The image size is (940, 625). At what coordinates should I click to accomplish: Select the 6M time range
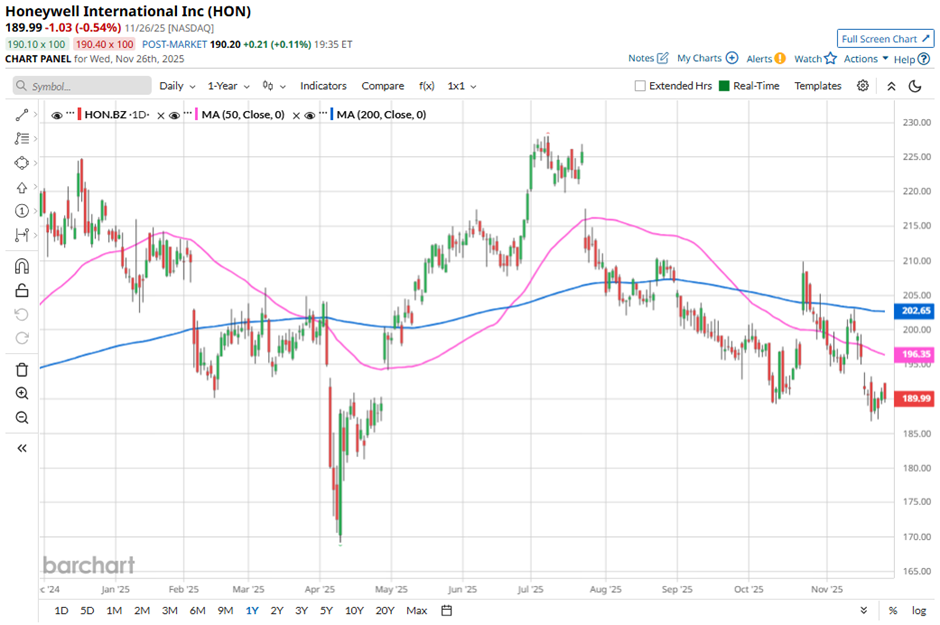197,610
